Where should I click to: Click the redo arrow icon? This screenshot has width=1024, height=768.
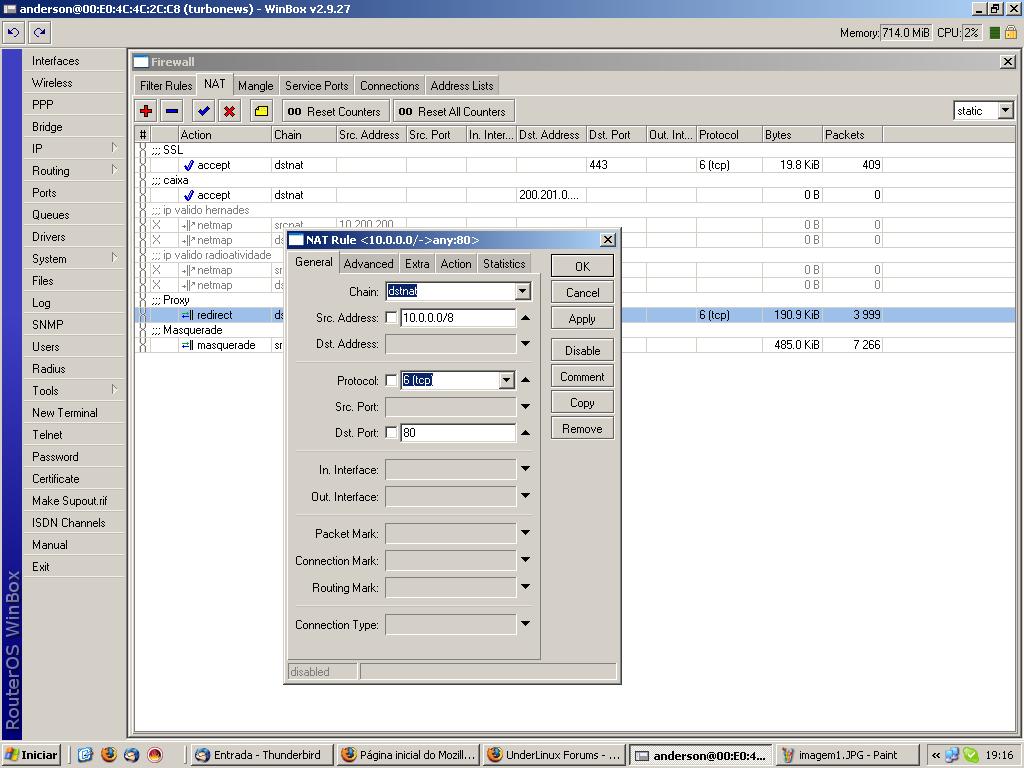(x=39, y=32)
